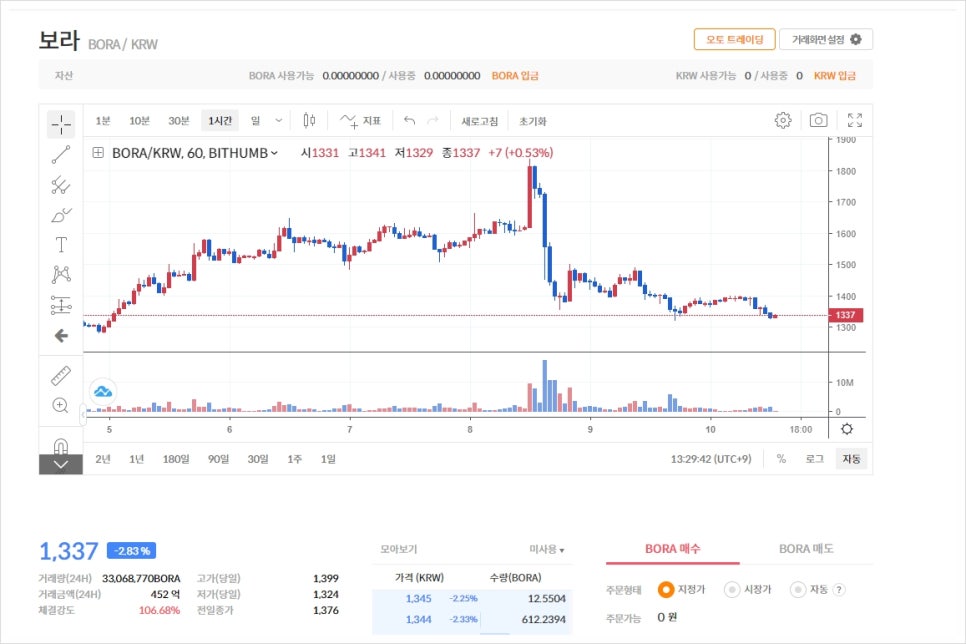Set chart interval to 10분
This screenshot has height=644, width=966.
pyautogui.click(x=139, y=121)
